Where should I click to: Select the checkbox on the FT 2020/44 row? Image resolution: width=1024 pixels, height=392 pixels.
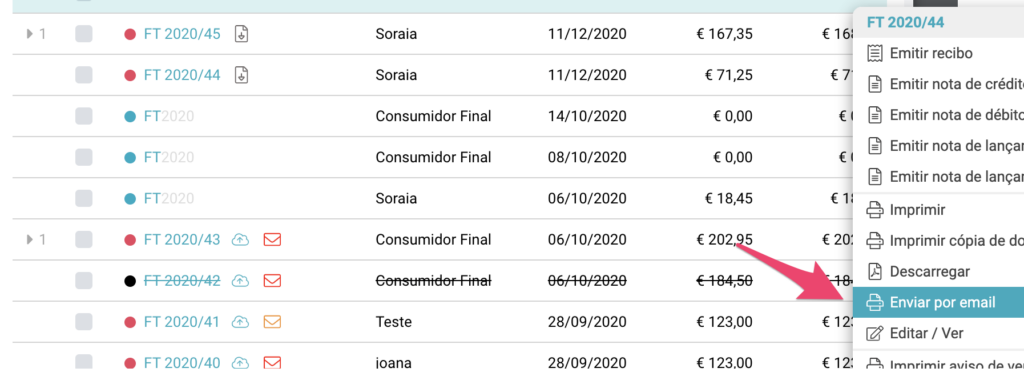[84, 75]
